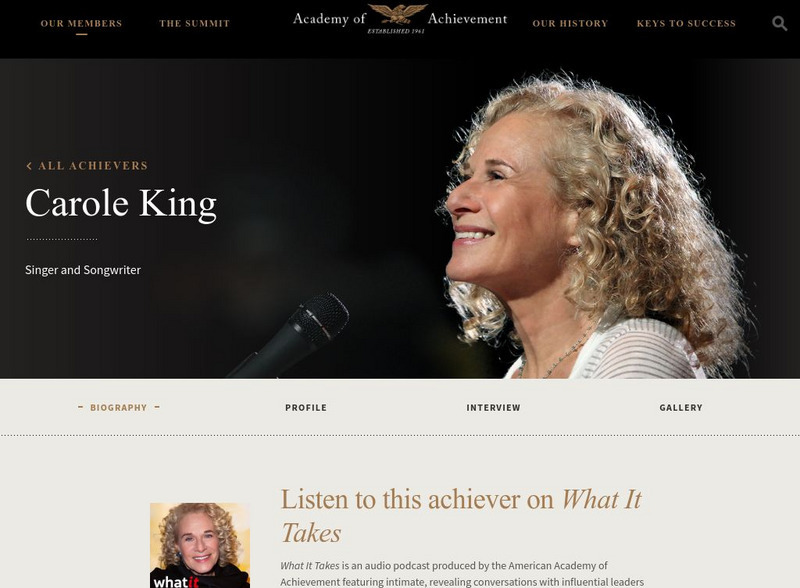This screenshot has width=800, height=588.
Task: Click the What It Takes podcast description text
Action: (462, 574)
